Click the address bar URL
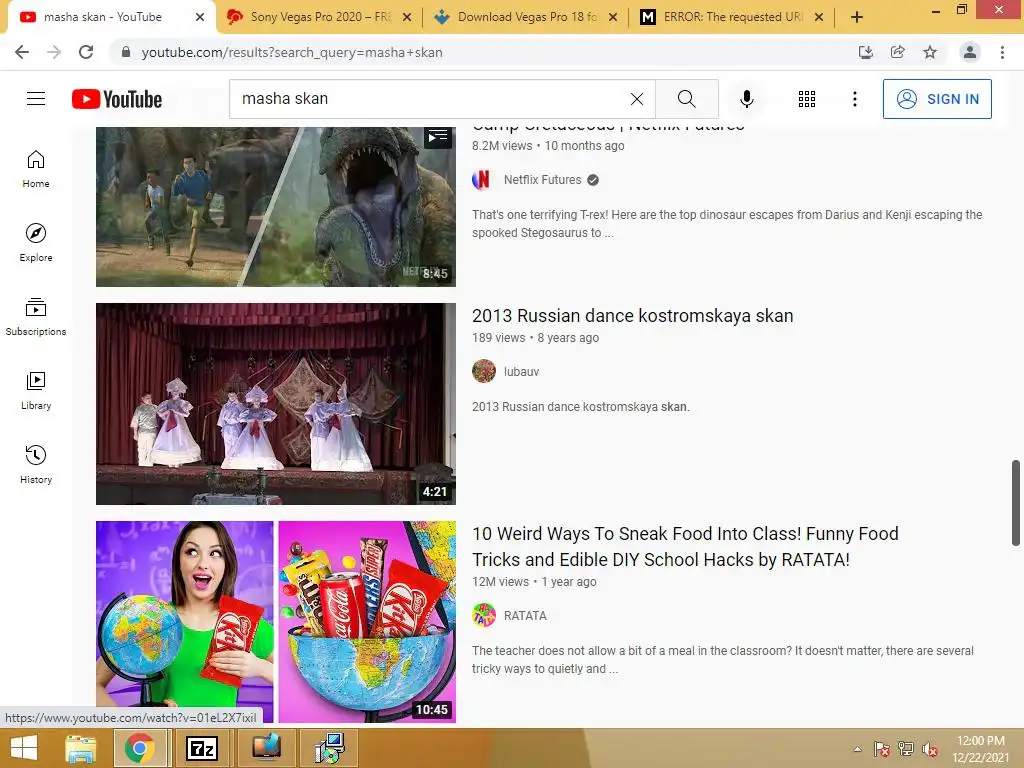The width and height of the screenshot is (1024, 768). coord(292,52)
